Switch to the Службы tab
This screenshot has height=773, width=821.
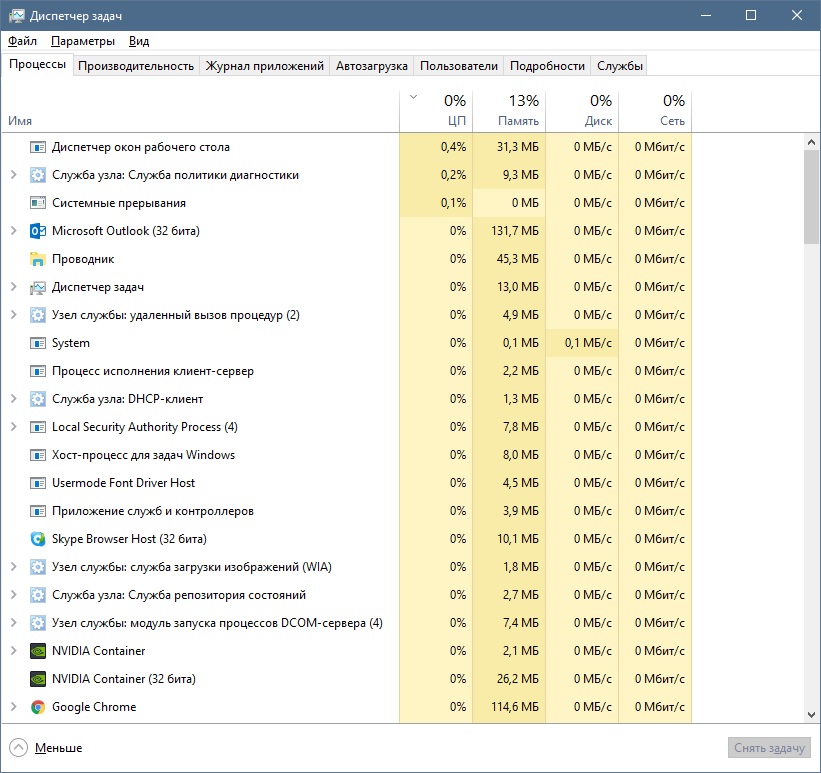(619, 66)
